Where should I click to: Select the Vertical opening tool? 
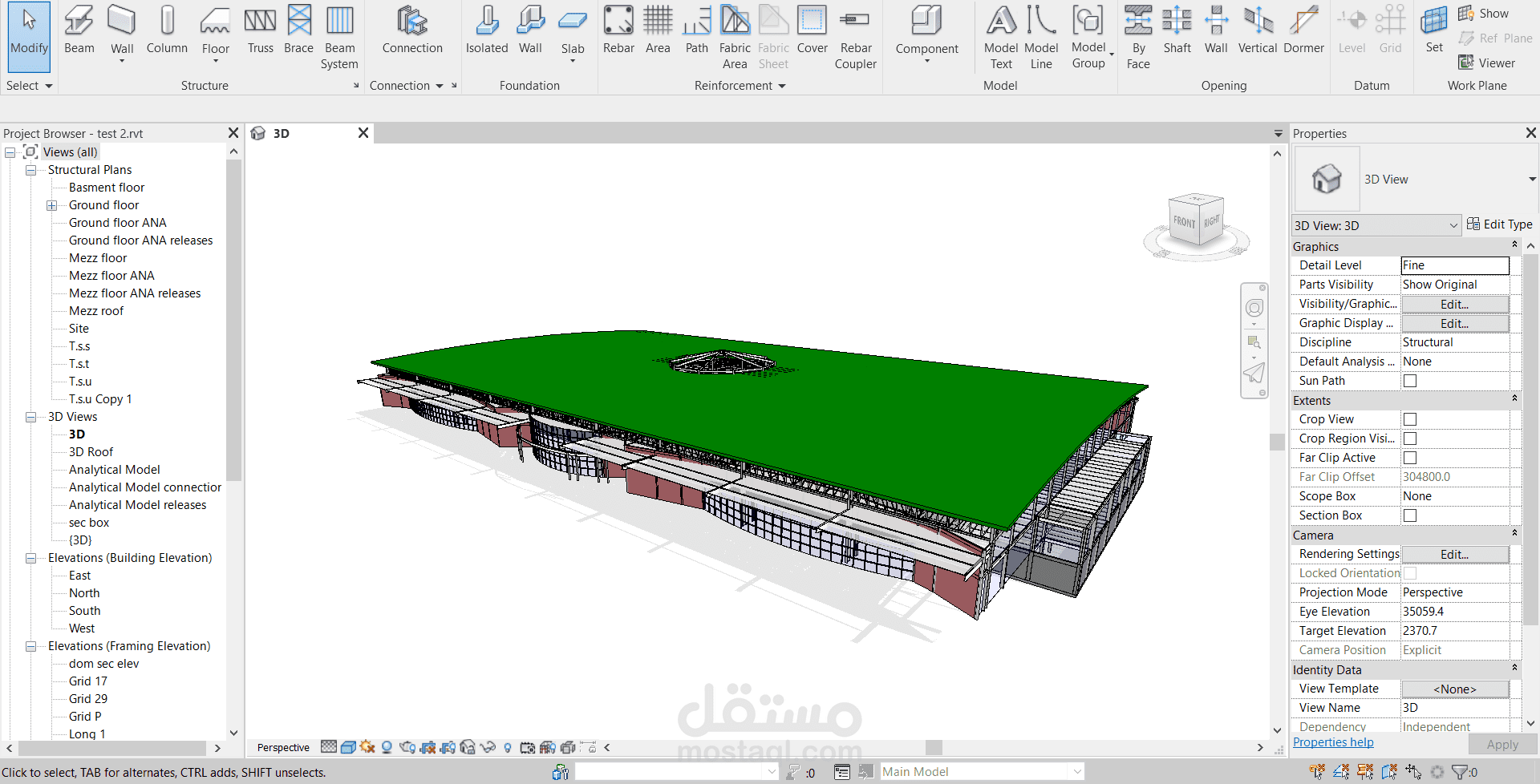1258,30
